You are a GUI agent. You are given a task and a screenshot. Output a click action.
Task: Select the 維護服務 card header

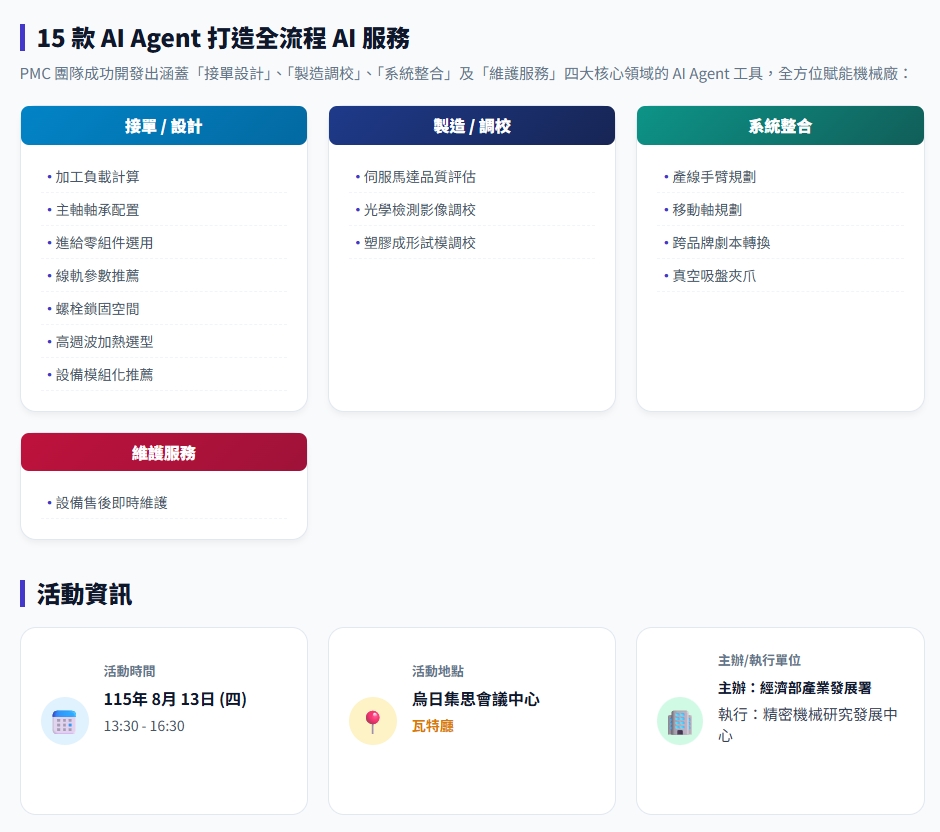(164, 453)
